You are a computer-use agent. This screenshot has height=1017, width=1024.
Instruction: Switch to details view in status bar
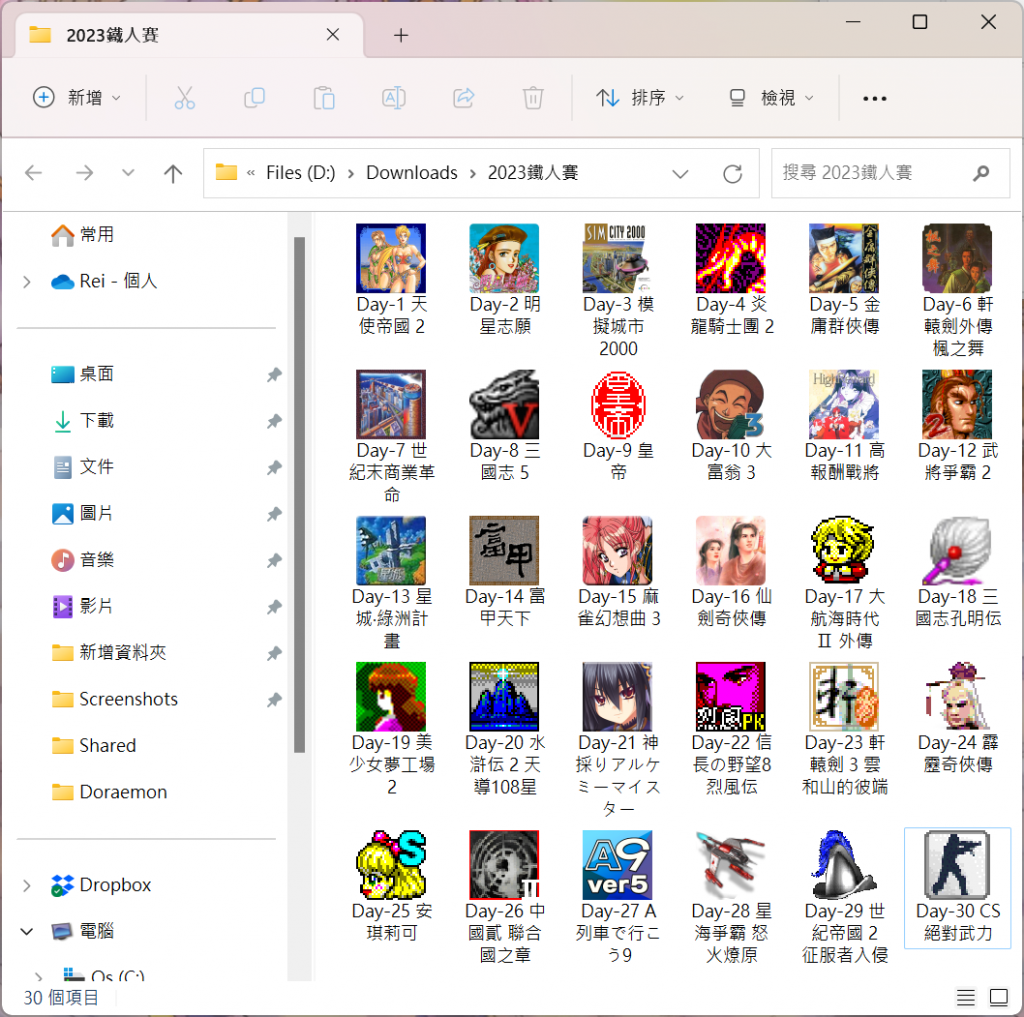tap(966, 997)
